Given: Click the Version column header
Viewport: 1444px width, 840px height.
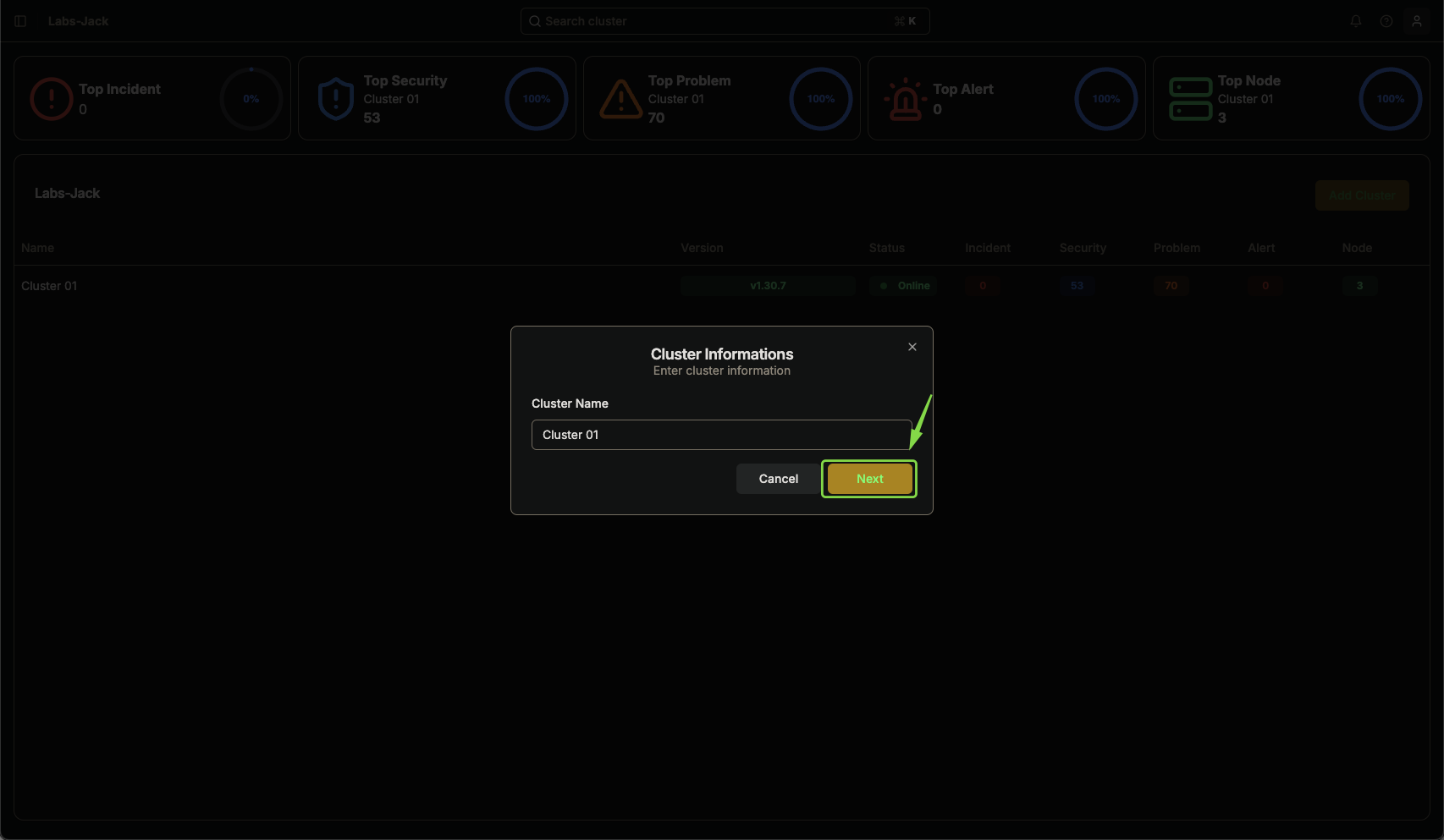Looking at the screenshot, I should [x=702, y=248].
